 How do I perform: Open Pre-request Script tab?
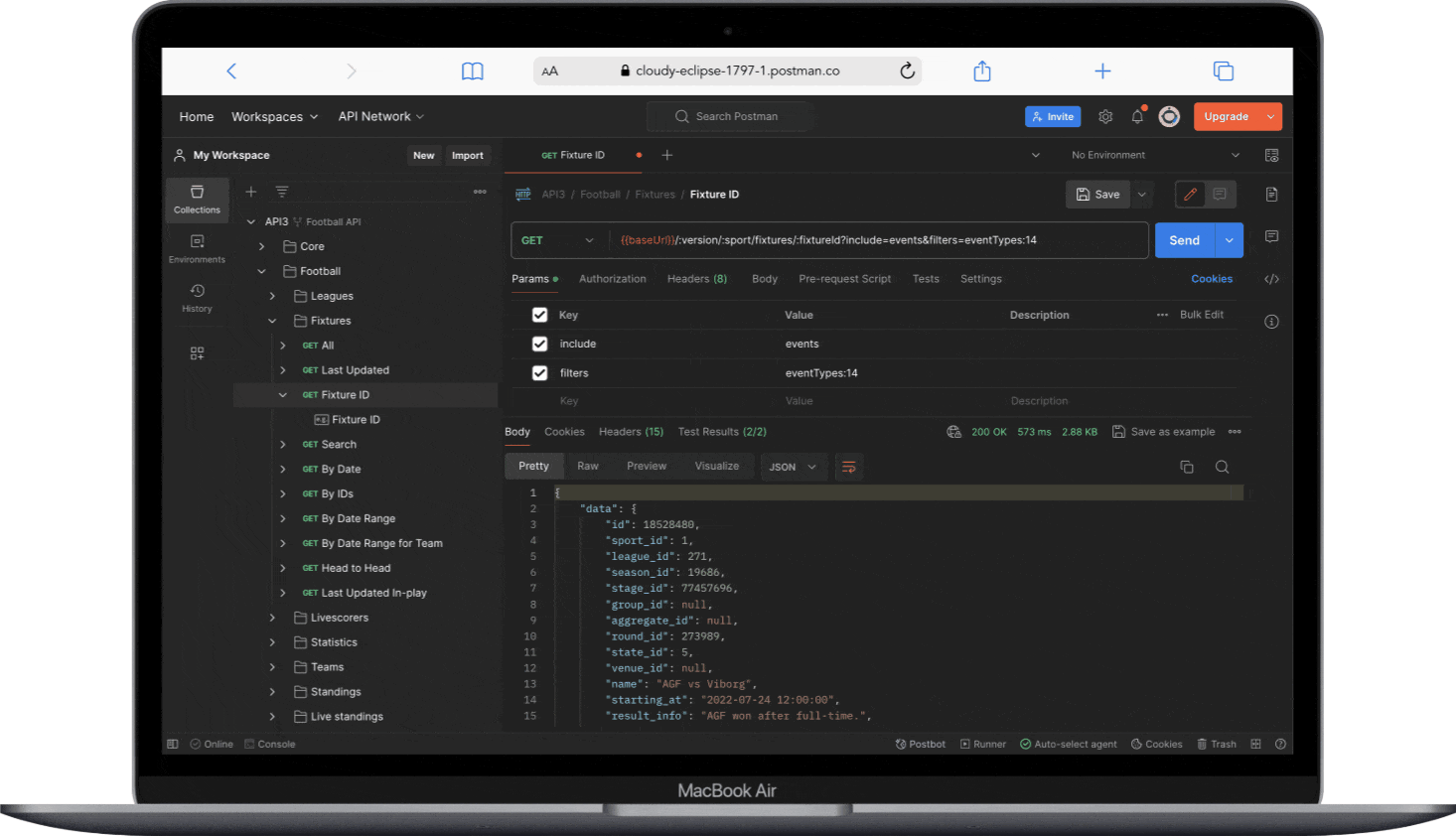(844, 279)
